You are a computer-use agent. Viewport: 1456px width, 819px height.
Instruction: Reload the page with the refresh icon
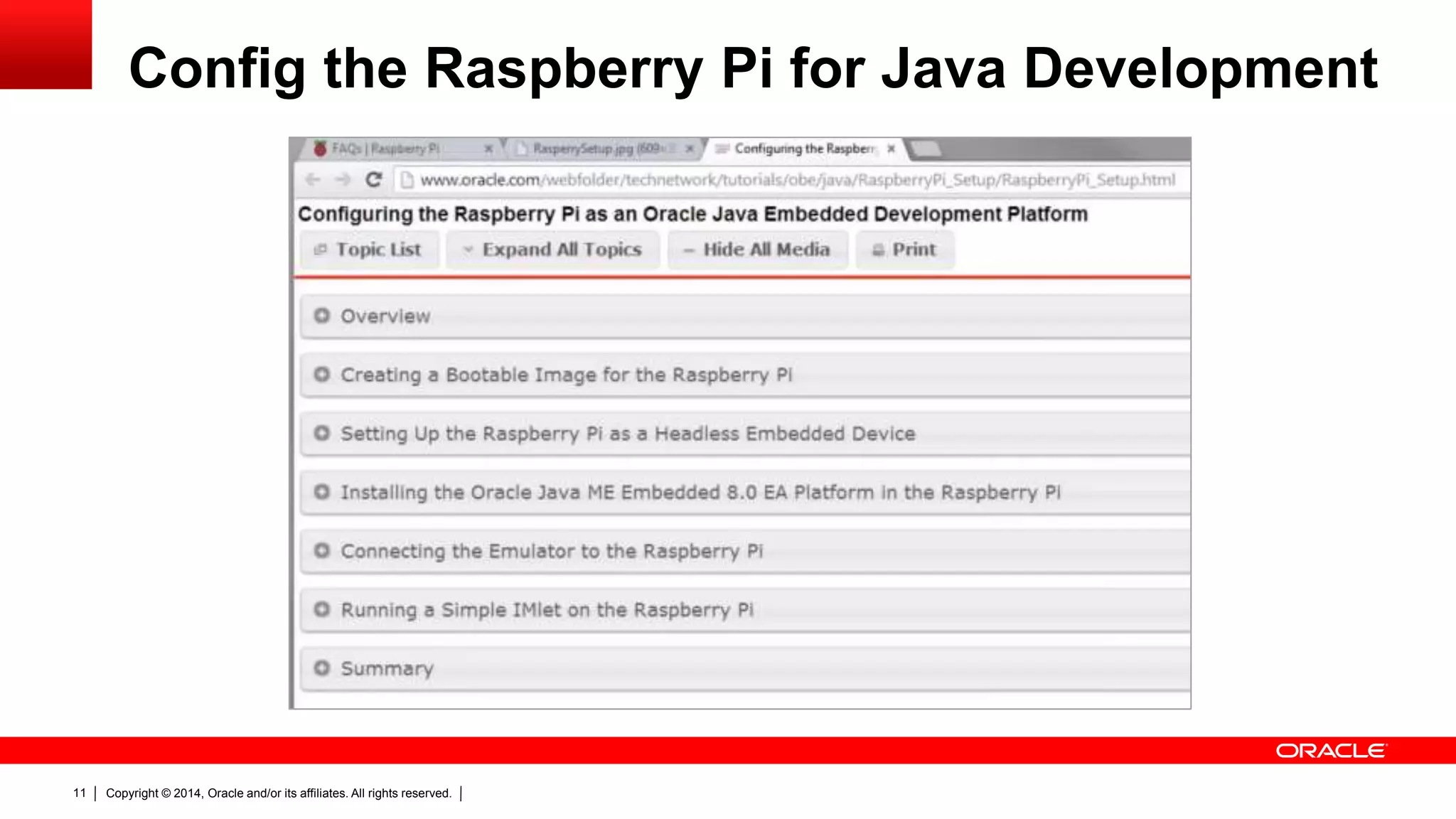coord(374,180)
